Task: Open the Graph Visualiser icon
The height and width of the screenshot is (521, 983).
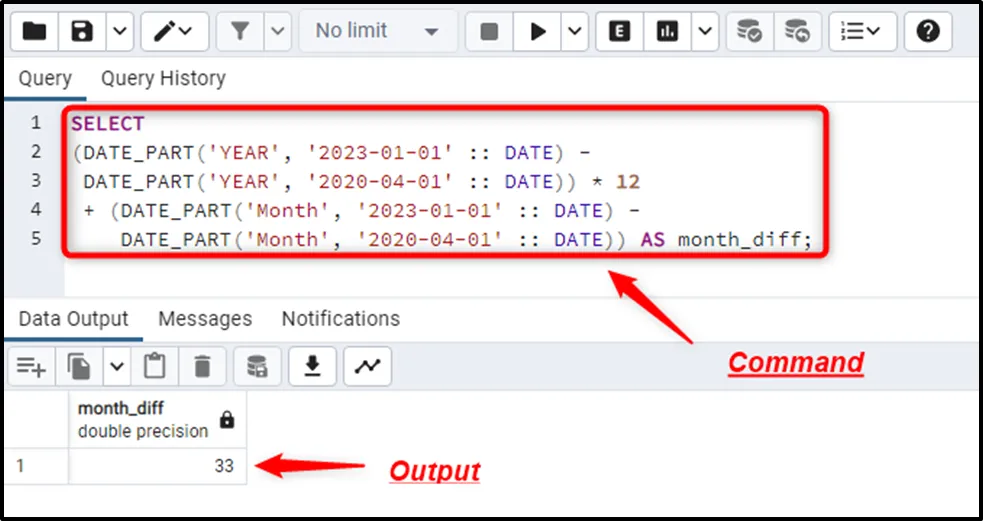Action: (x=367, y=367)
